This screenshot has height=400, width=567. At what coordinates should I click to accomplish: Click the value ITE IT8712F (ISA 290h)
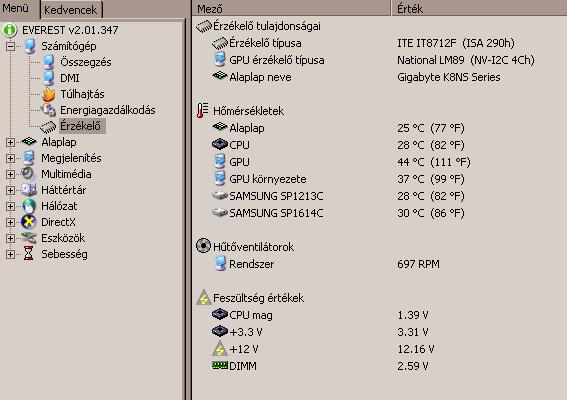pyautogui.click(x=456, y=43)
